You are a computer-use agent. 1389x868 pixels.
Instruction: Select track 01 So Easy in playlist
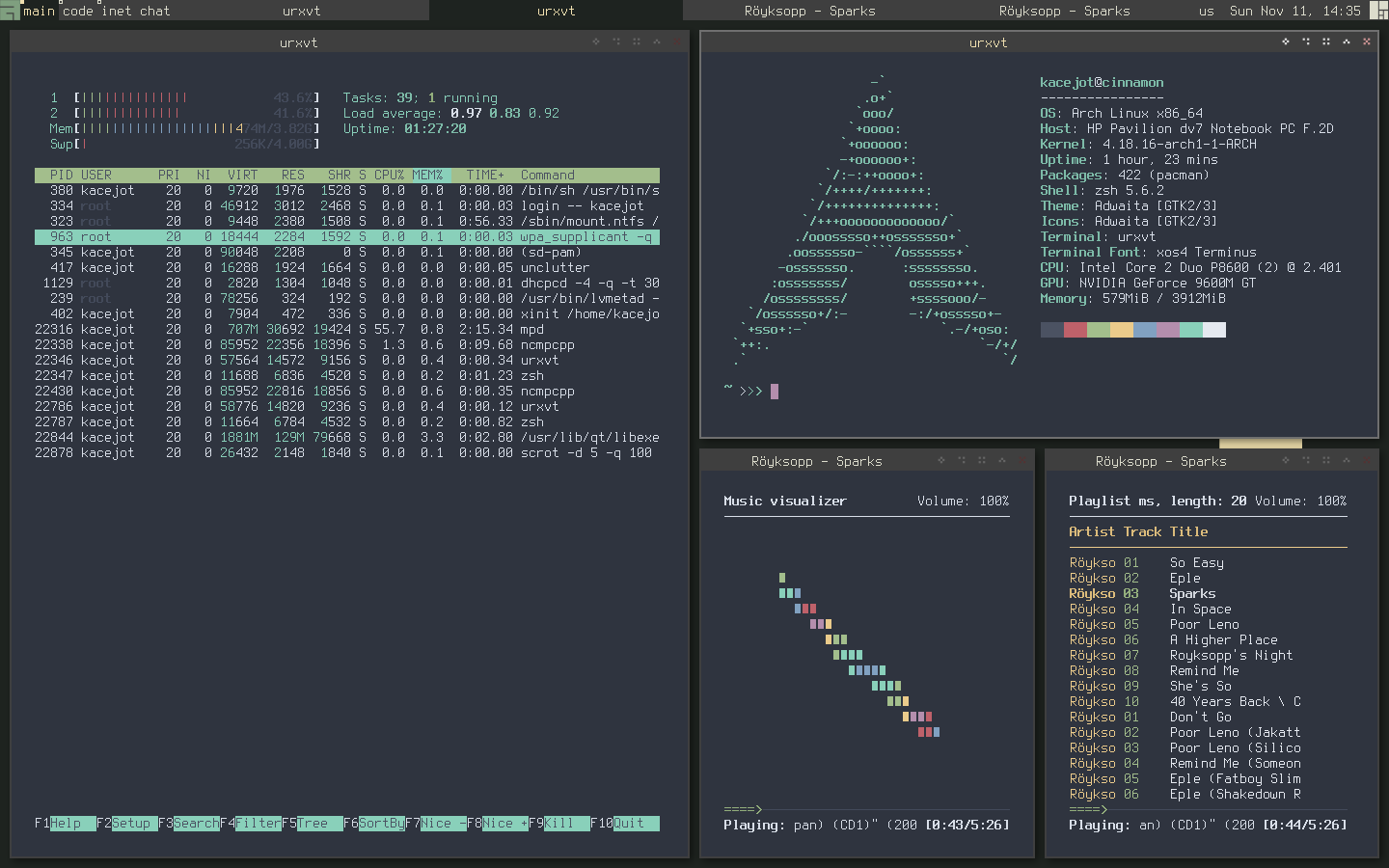tap(1208, 562)
